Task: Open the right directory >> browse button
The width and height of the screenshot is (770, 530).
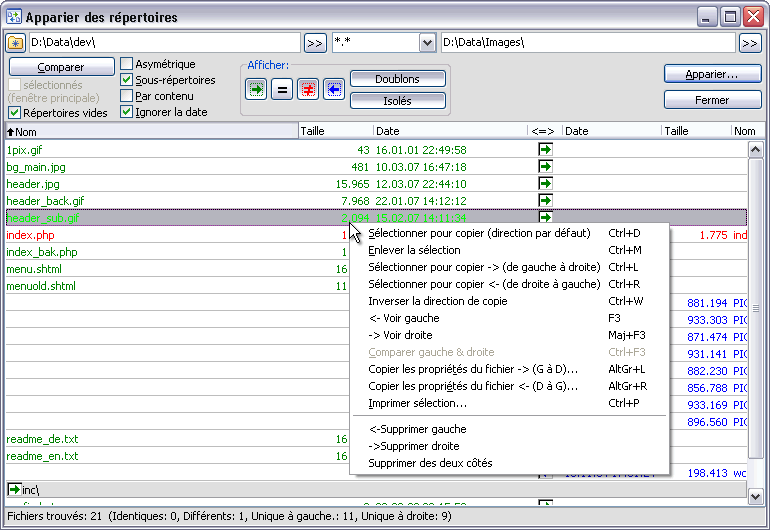Action: click(x=750, y=43)
